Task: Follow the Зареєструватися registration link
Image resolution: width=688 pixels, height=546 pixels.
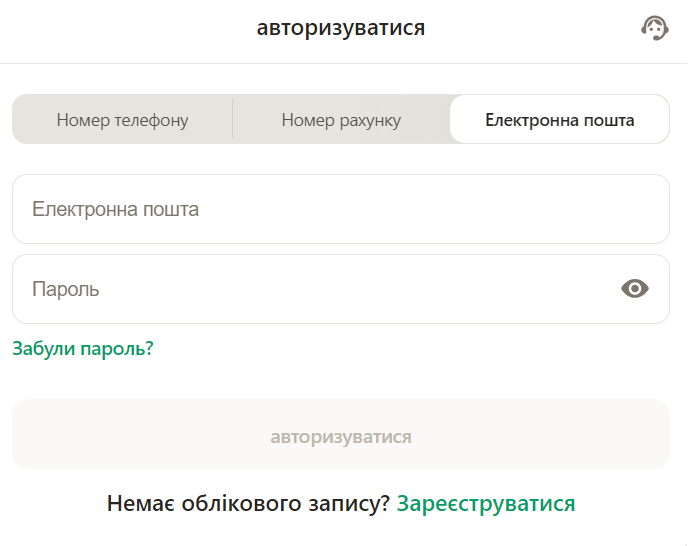Action: [486, 503]
